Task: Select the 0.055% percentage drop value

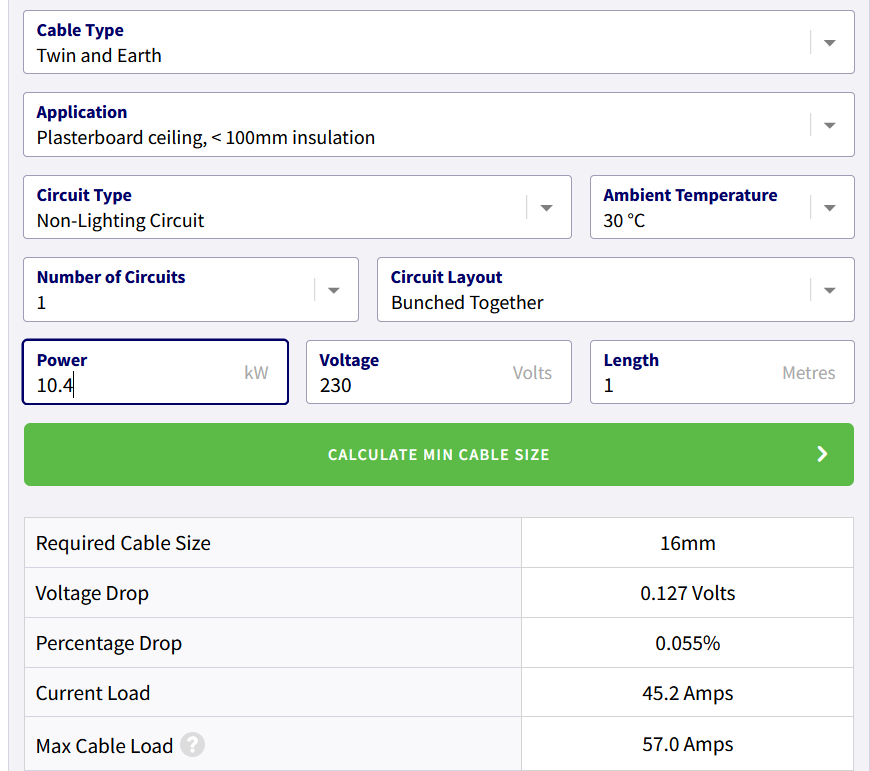Action: (x=687, y=643)
